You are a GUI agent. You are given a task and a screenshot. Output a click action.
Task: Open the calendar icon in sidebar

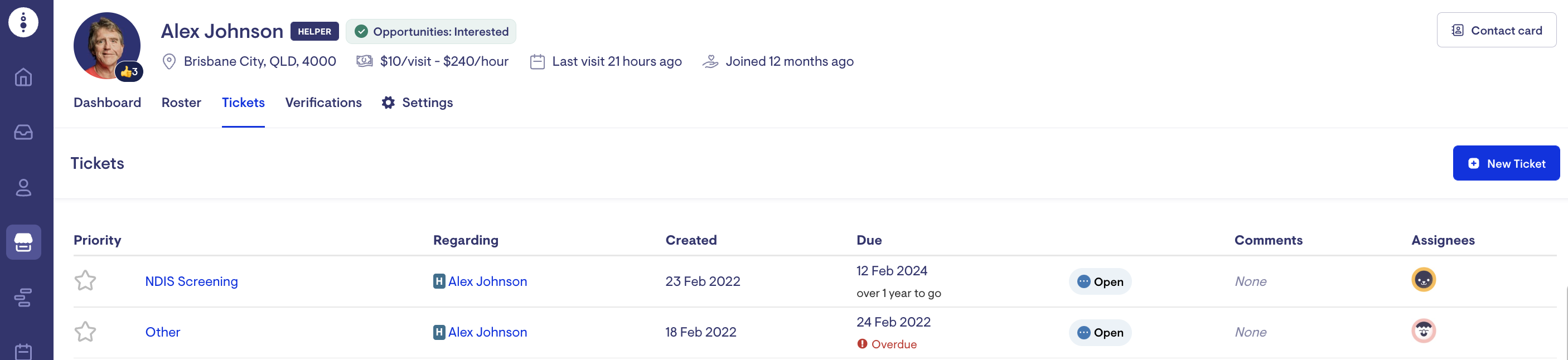23,351
